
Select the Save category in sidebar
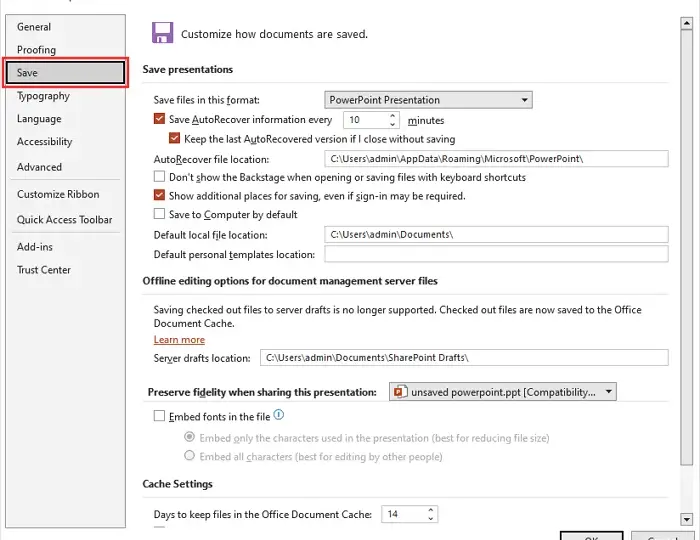point(65,72)
